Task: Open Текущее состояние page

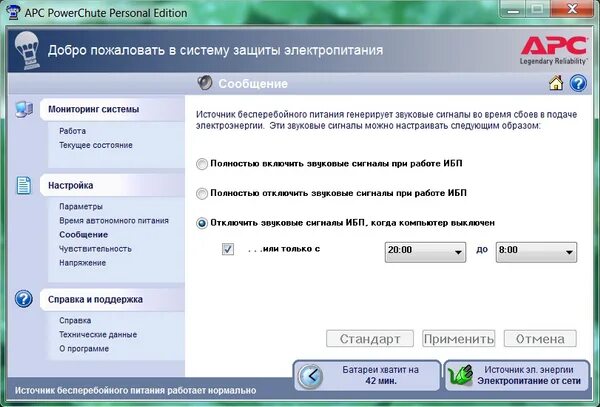Action: coord(96,145)
